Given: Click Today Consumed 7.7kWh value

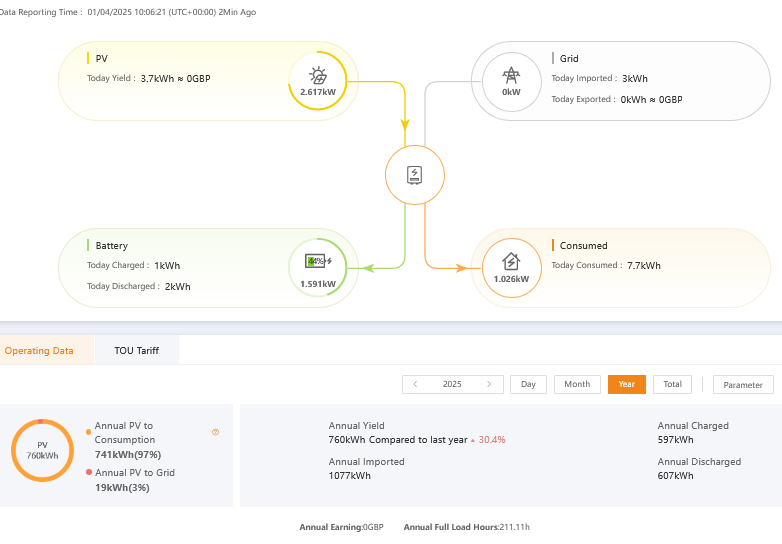Looking at the screenshot, I should click(644, 266).
